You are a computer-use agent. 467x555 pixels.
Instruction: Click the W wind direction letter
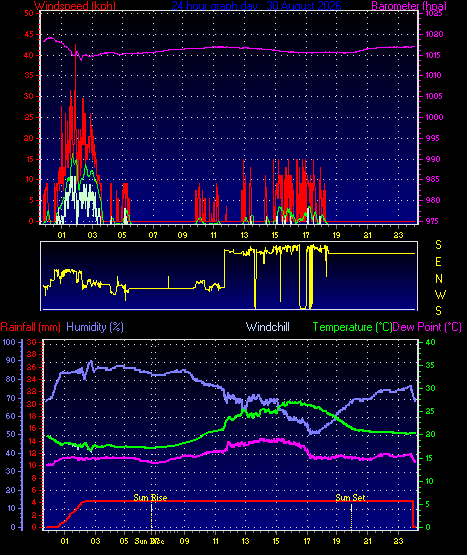[x=440, y=294]
